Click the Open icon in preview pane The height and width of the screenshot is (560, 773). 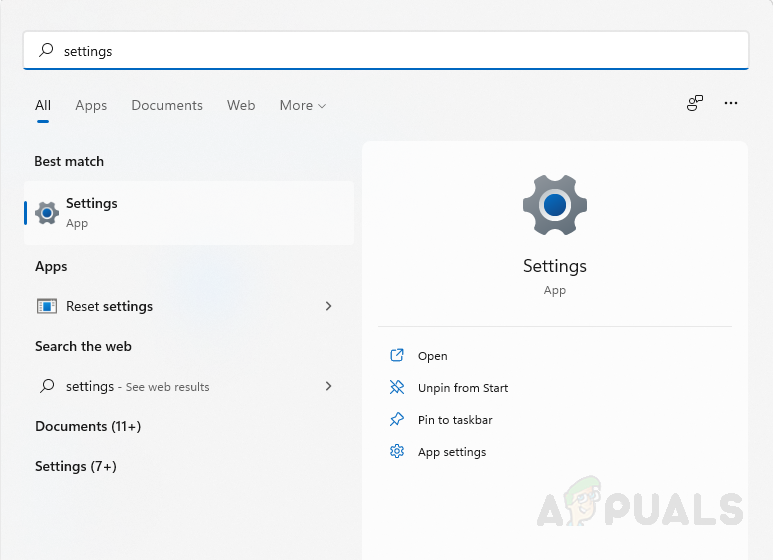[x=397, y=356]
